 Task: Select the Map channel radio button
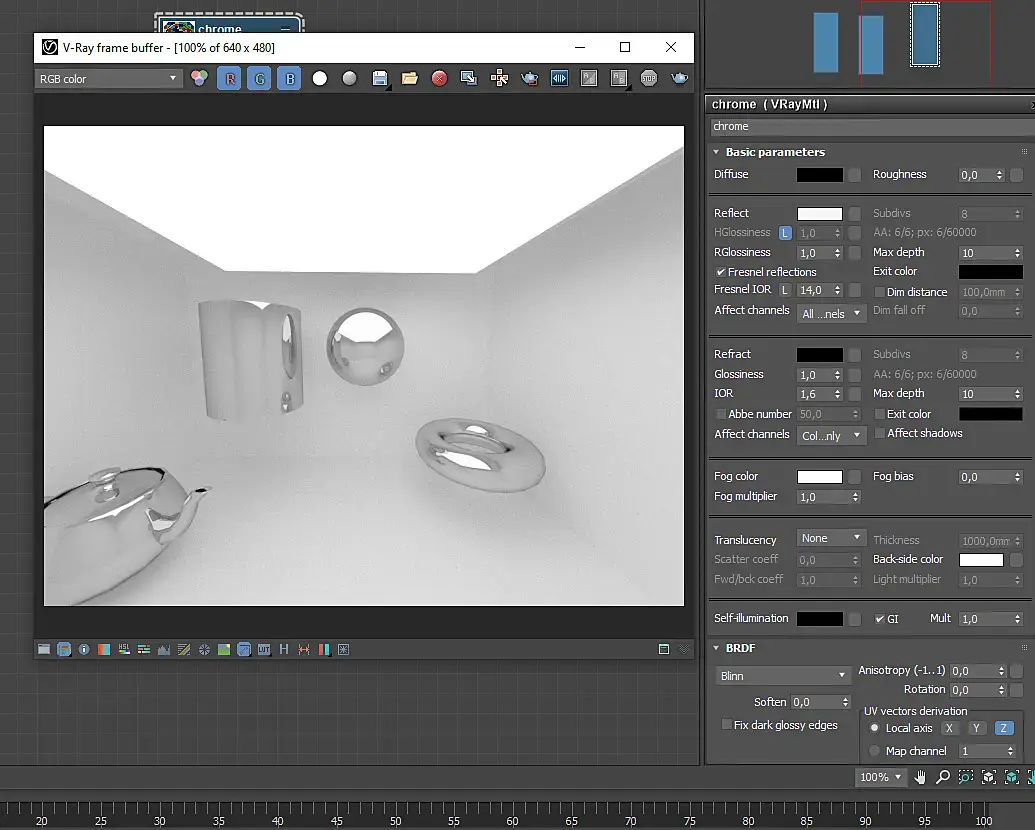point(875,751)
